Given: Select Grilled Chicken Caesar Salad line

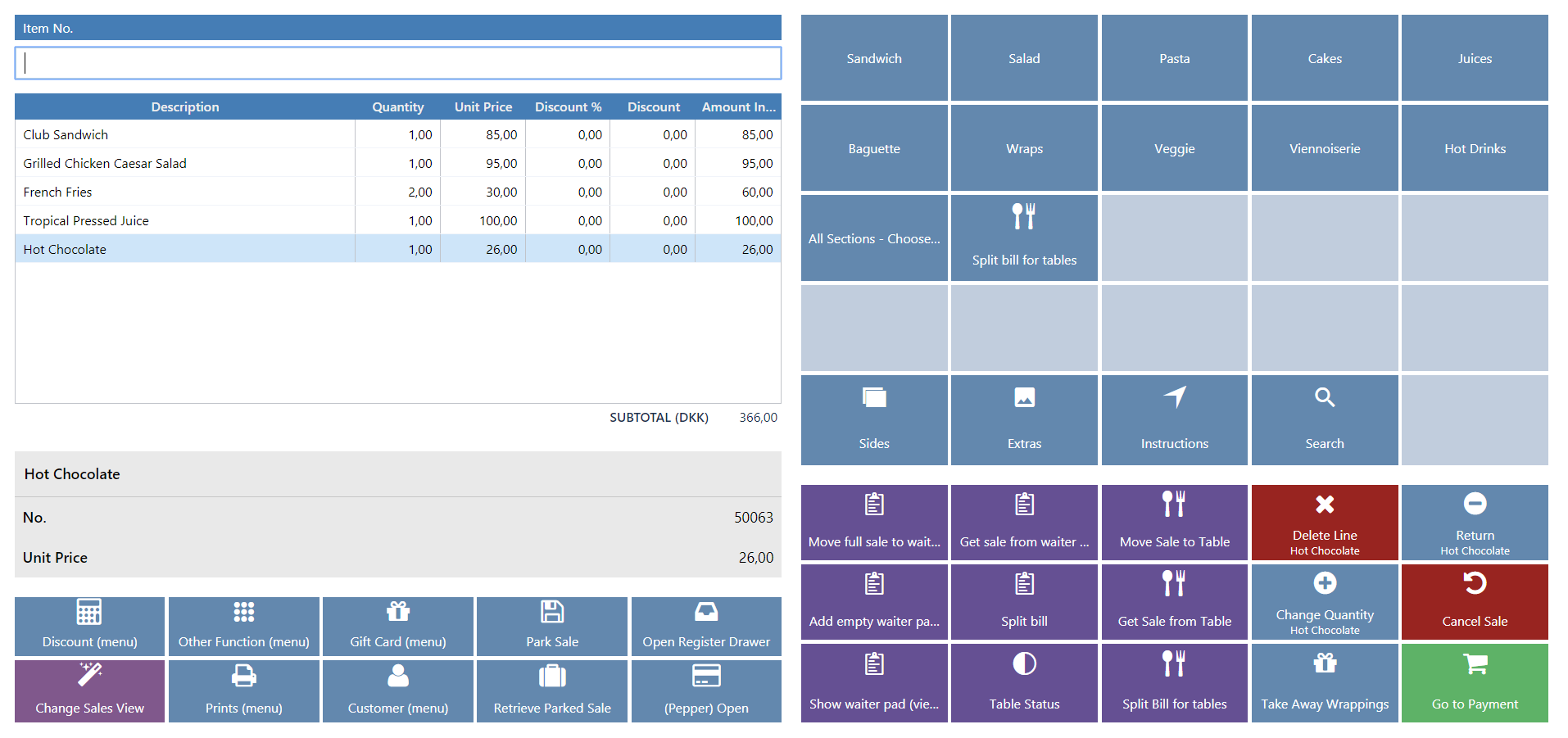Looking at the screenshot, I should click(x=398, y=163).
